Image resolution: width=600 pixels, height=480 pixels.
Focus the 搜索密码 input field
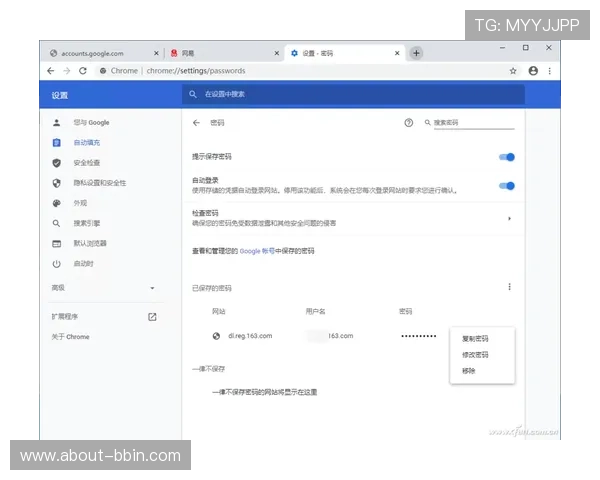(x=474, y=122)
